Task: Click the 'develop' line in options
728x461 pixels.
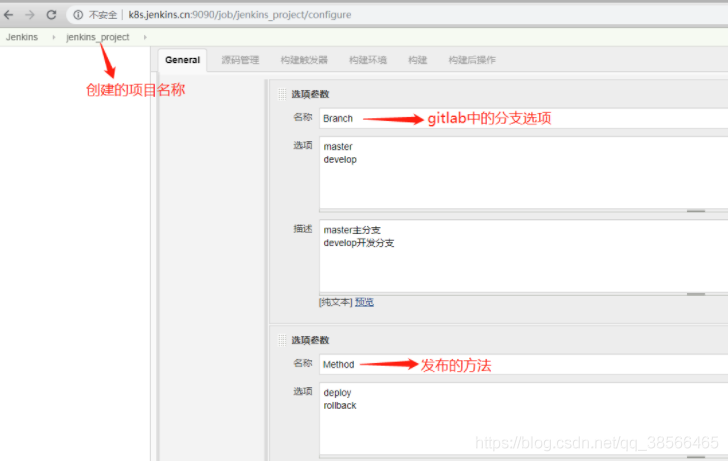Action: 340,160
